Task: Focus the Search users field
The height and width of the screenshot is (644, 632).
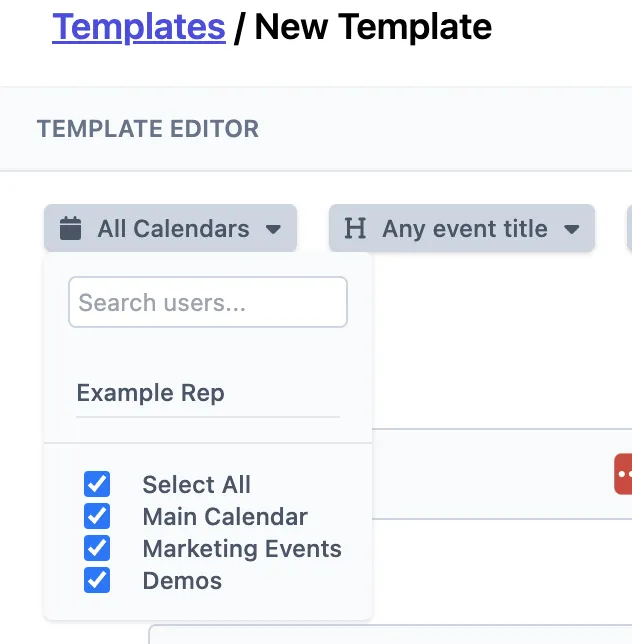Action: pyautogui.click(x=207, y=302)
